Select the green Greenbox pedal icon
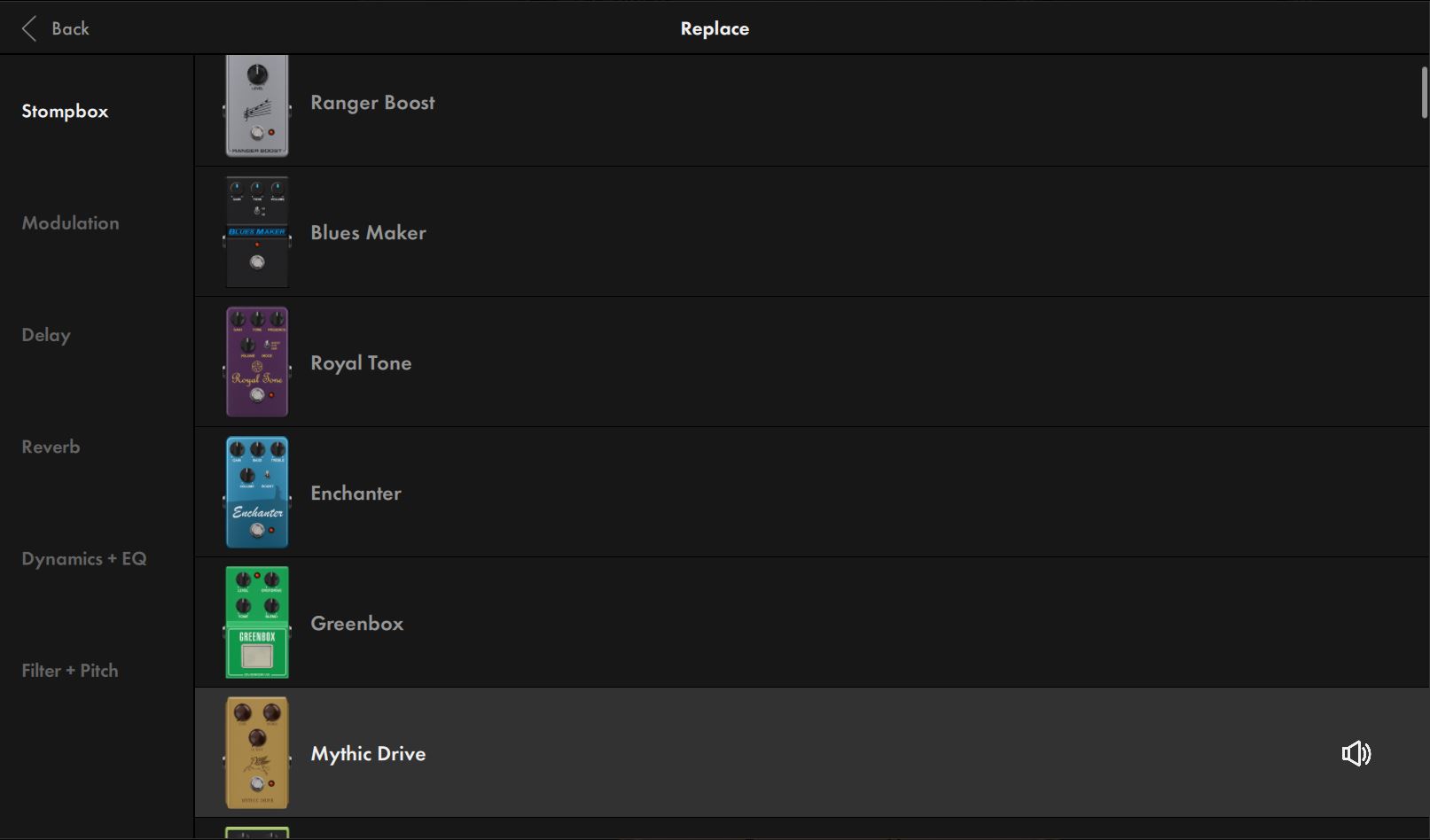 (x=257, y=622)
